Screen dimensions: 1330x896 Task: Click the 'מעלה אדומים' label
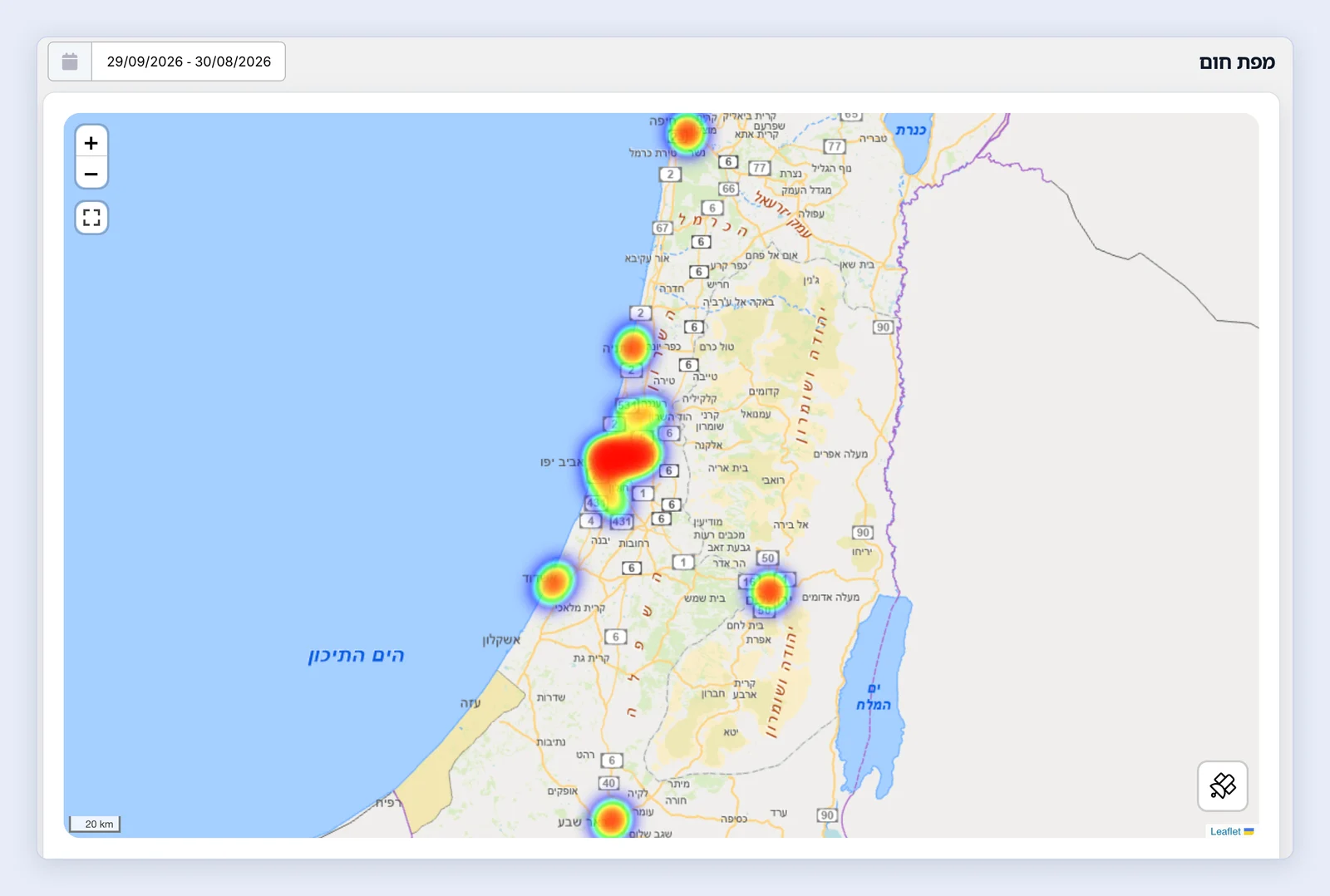830,598
